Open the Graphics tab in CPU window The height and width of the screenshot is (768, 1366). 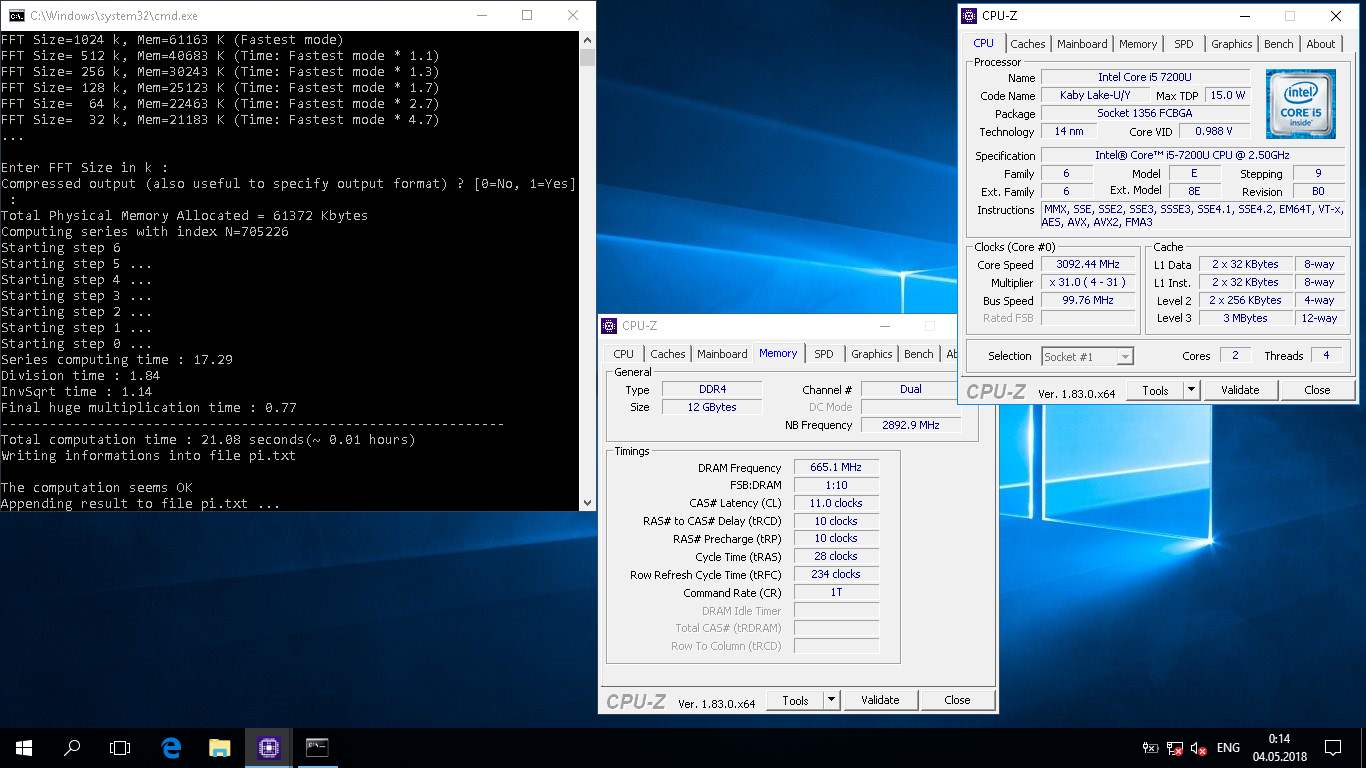(x=1231, y=44)
